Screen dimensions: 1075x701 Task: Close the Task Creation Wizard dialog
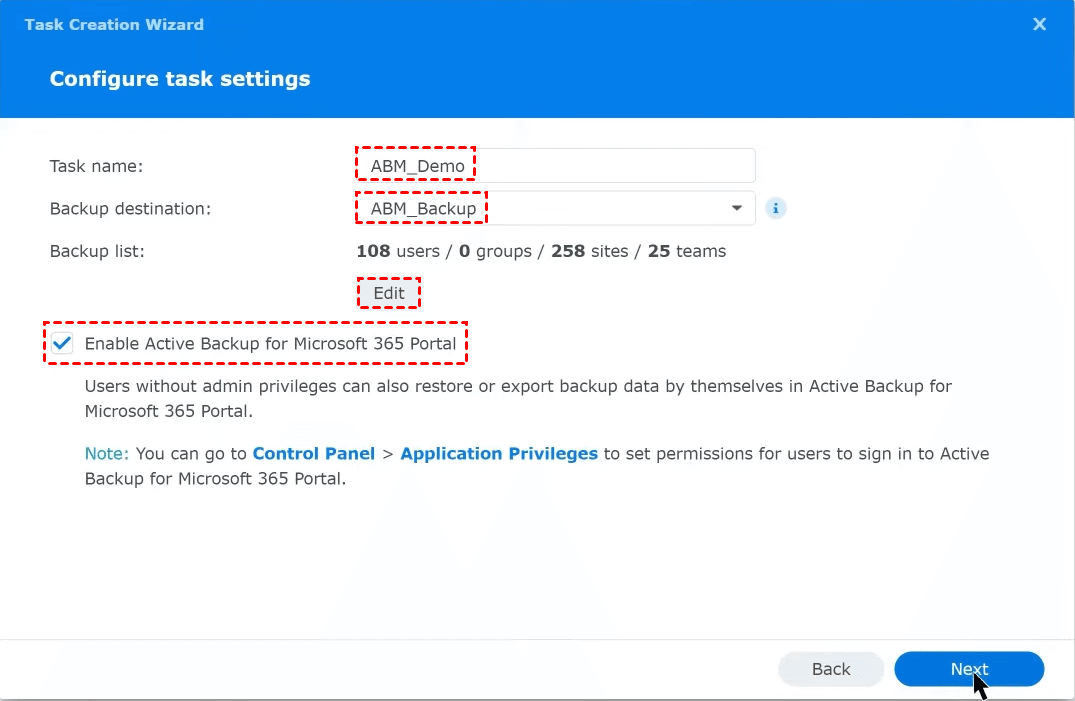pos(1039,24)
